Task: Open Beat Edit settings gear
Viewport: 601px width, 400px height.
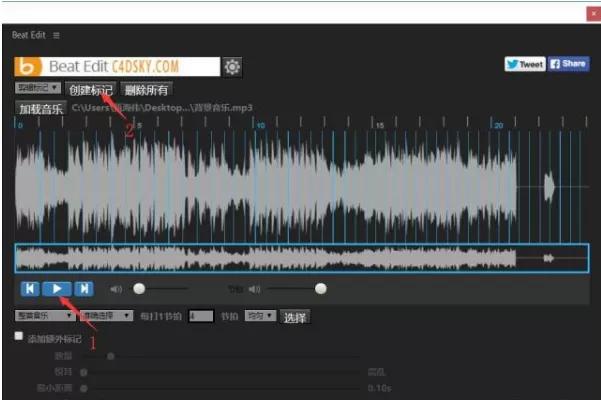Action: 232,67
